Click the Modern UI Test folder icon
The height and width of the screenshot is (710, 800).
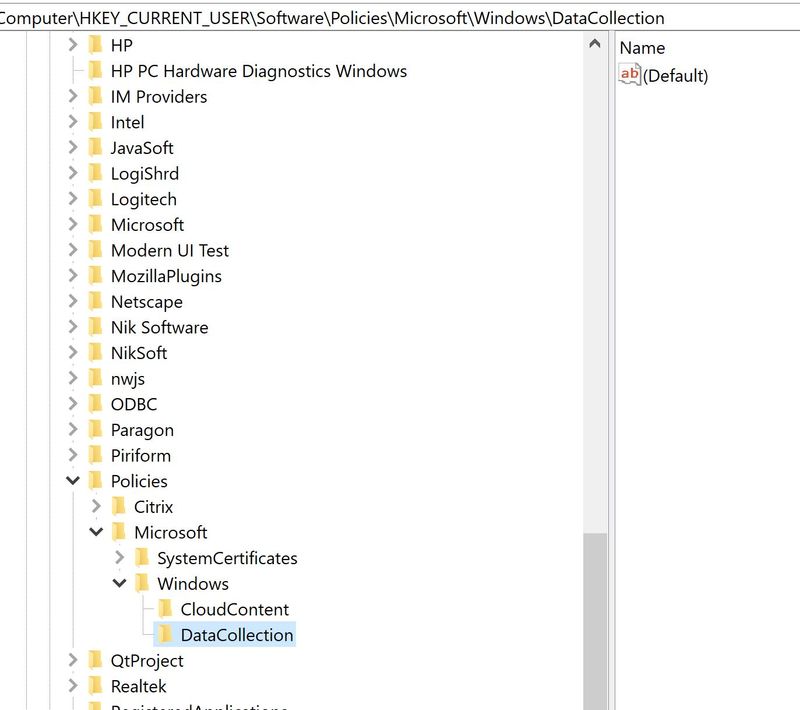coord(95,250)
